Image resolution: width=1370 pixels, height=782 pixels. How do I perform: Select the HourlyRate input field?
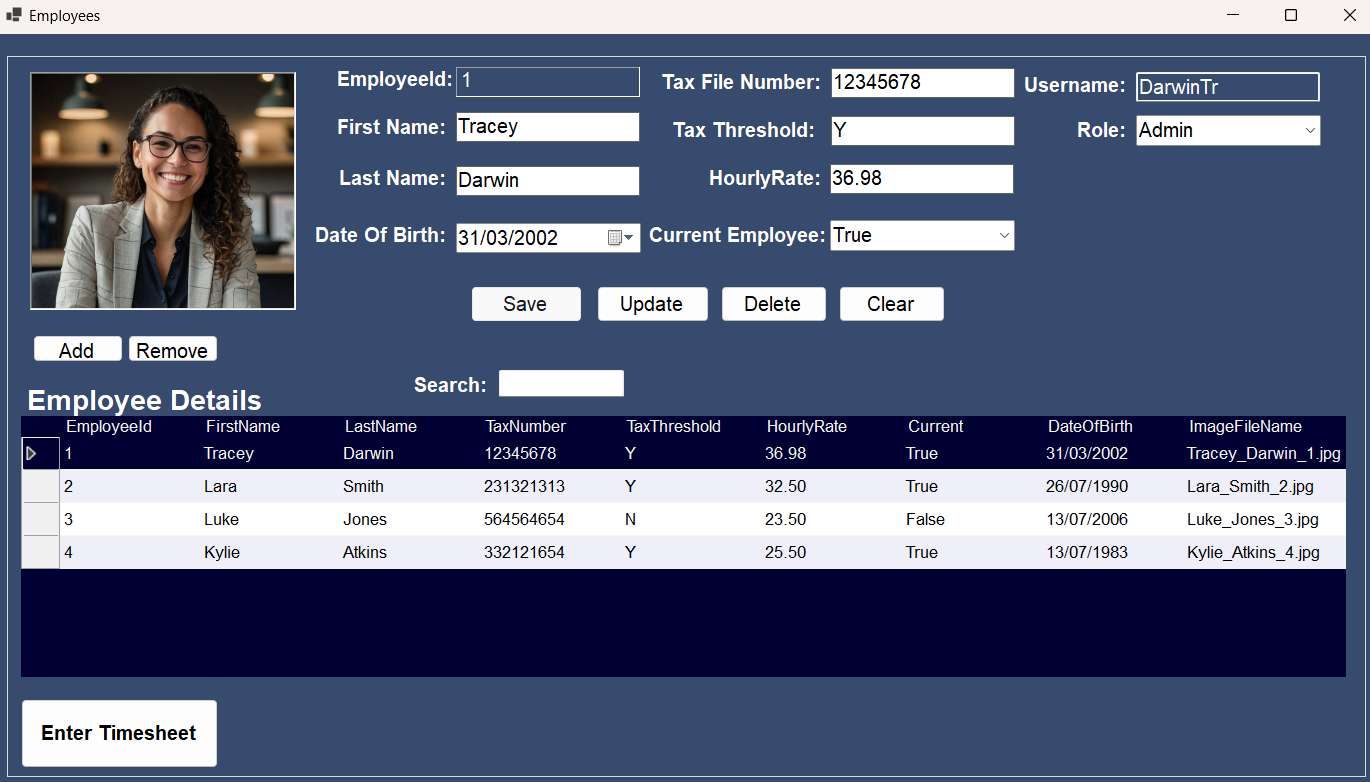coord(921,179)
